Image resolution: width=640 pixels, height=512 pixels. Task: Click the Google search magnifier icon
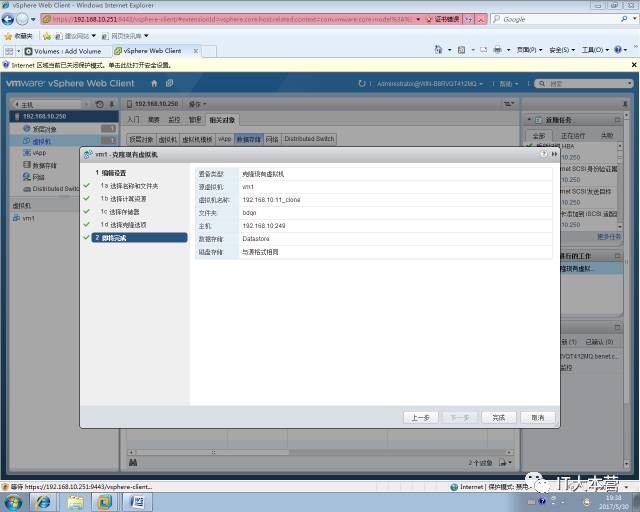tap(624, 19)
